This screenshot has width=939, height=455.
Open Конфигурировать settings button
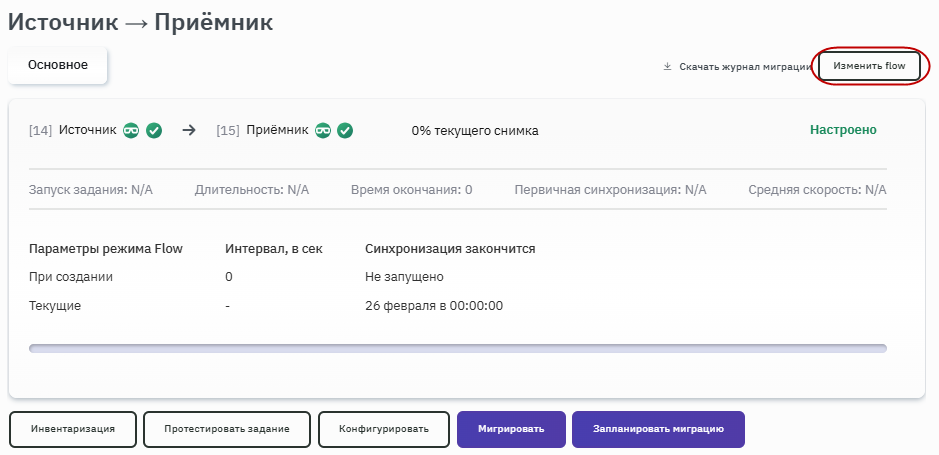(x=384, y=429)
